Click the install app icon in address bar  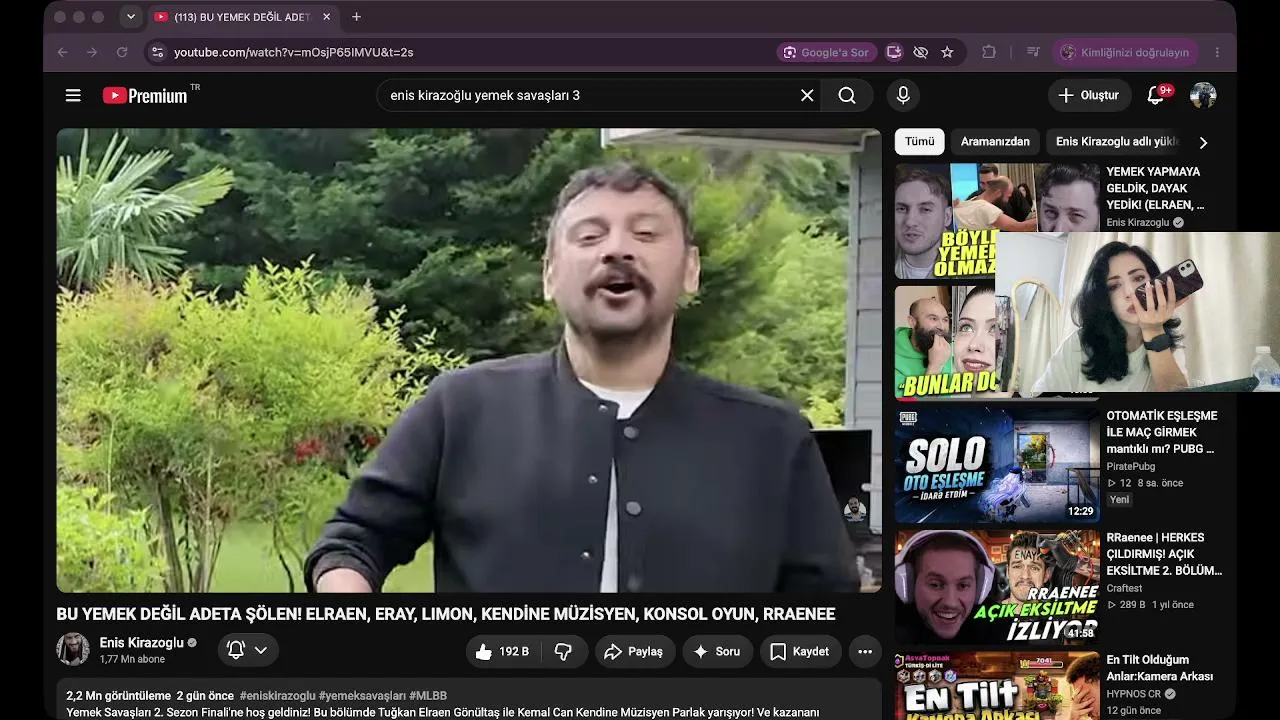point(894,52)
